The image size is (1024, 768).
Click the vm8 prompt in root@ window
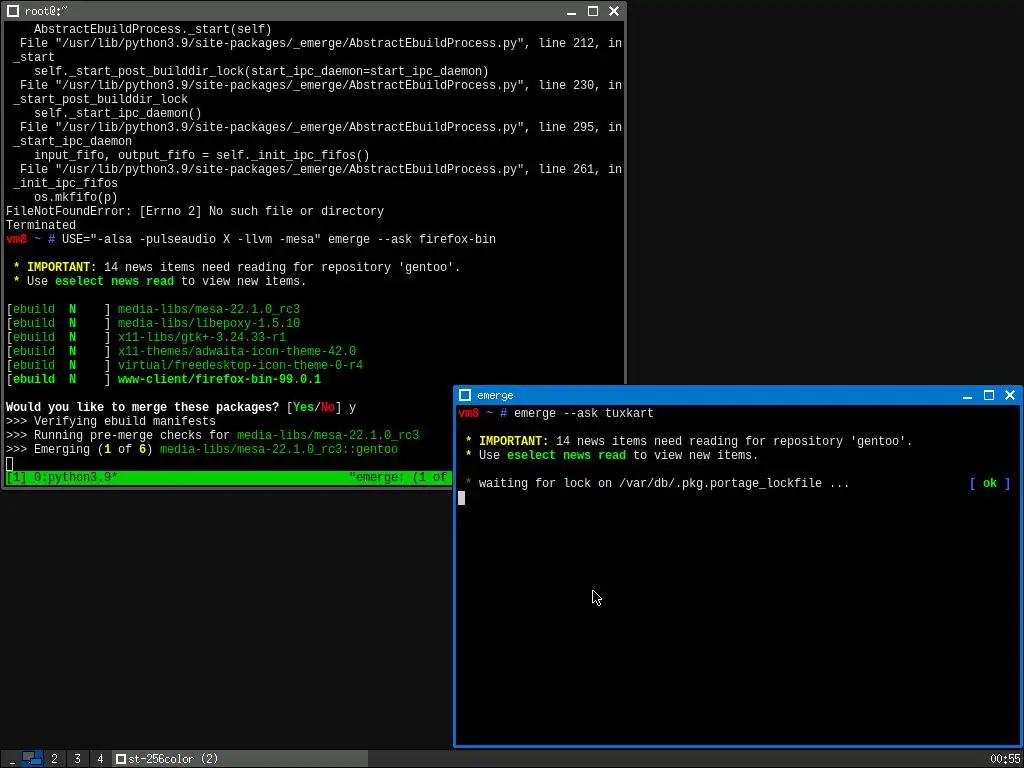(16, 239)
